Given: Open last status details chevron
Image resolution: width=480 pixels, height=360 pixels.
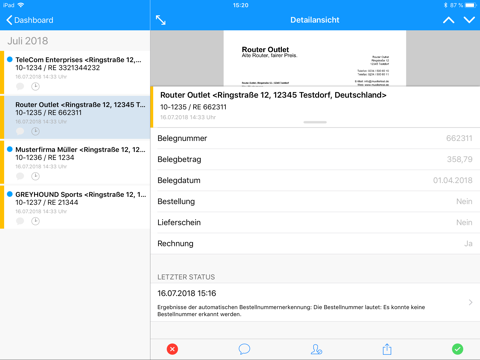Looking at the screenshot, I should 470,302.
